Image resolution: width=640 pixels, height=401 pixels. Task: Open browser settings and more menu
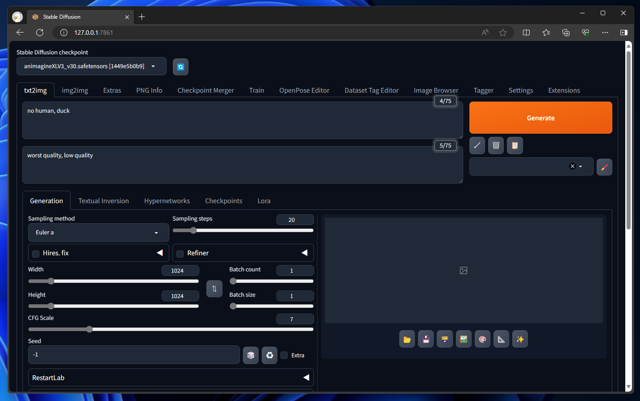[605, 33]
